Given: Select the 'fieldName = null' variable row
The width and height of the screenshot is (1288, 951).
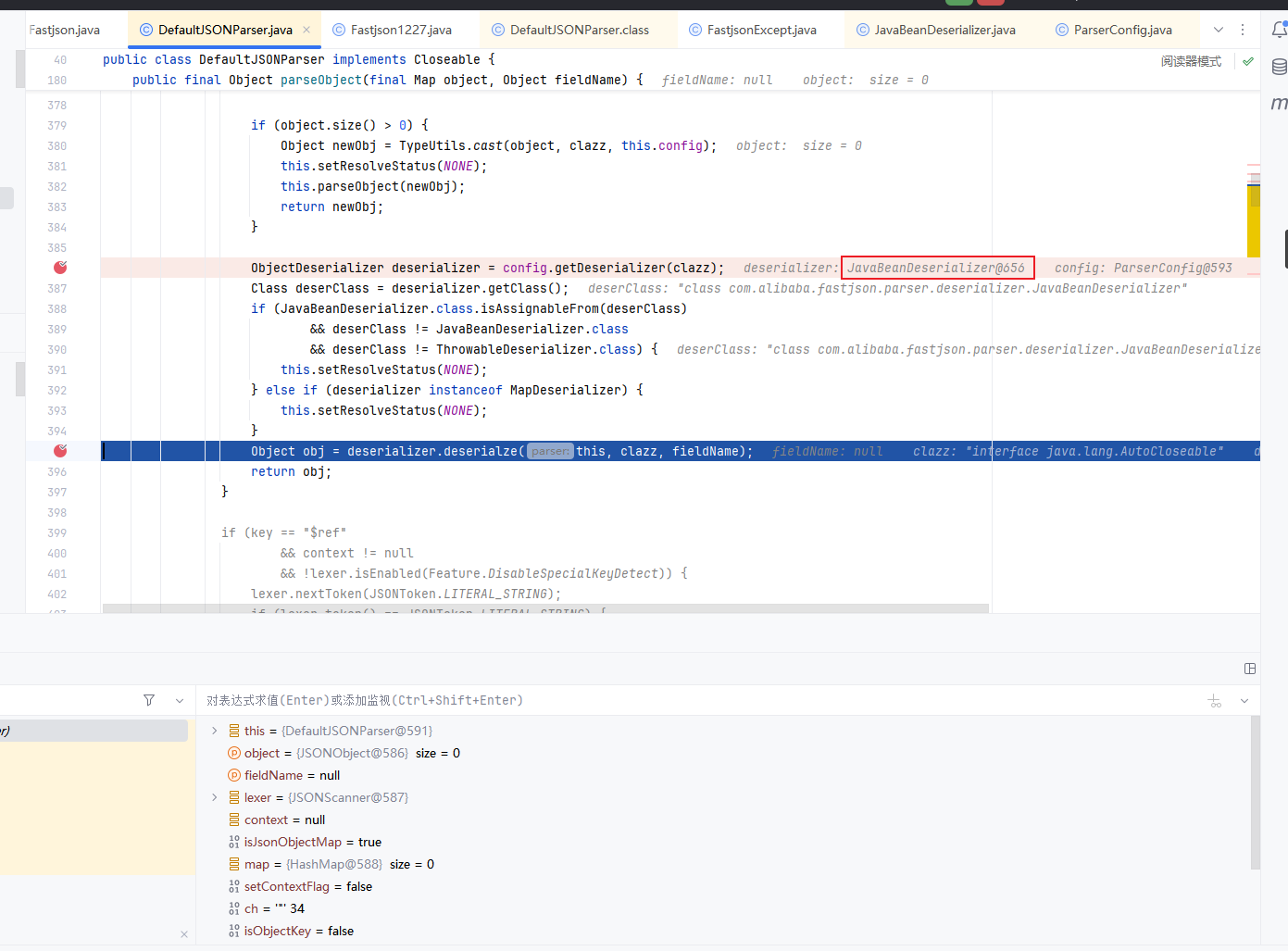Looking at the screenshot, I should 722,775.
